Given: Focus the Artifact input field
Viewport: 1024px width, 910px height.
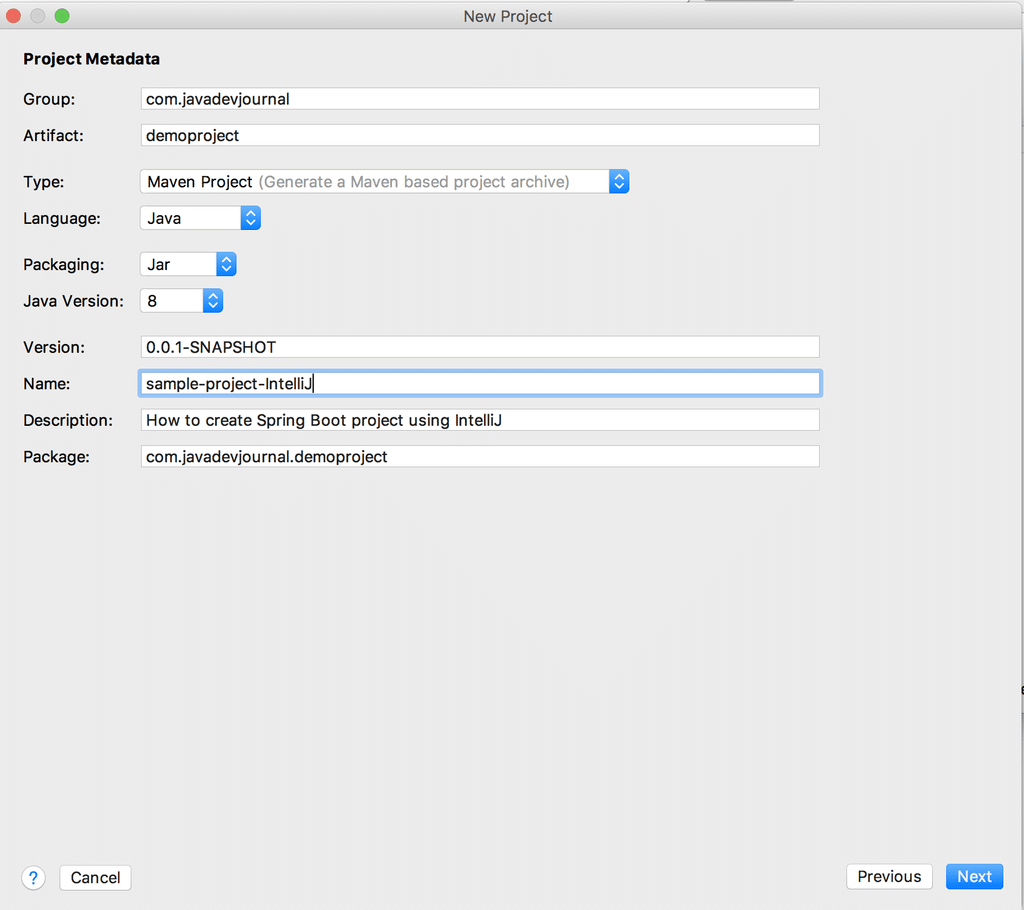Looking at the screenshot, I should pyautogui.click(x=480, y=135).
